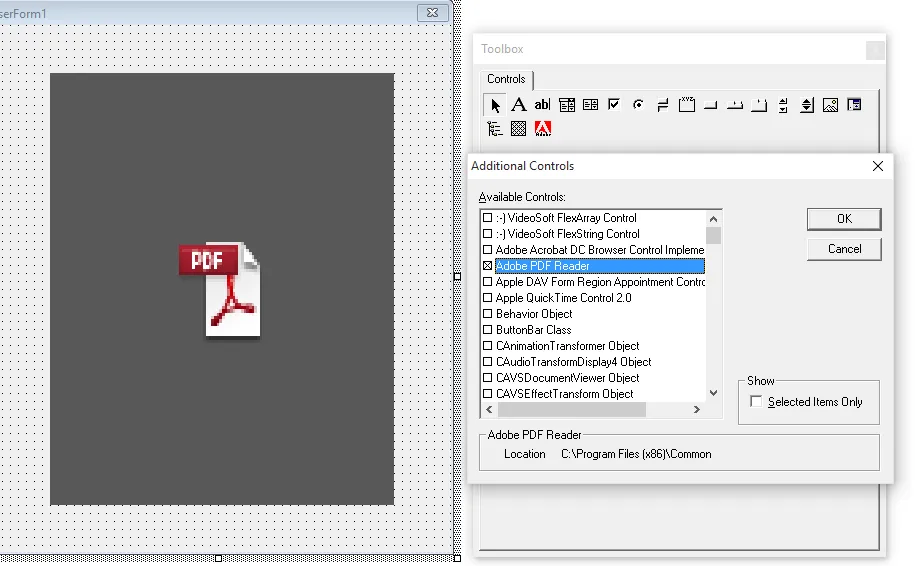The width and height of the screenshot is (915, 566).
Task: Click the horizontal scrollbar thumb
Action: (572, 410)
